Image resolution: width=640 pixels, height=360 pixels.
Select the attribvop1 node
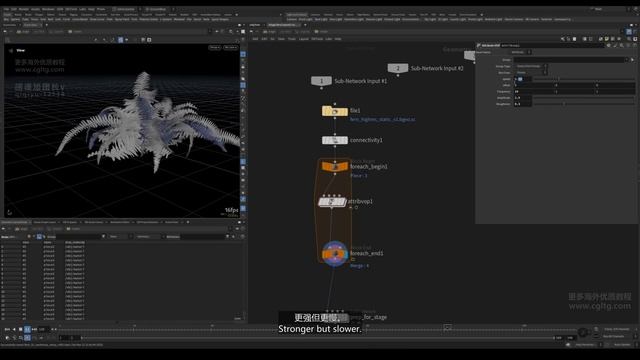click(x=332, y=202)
